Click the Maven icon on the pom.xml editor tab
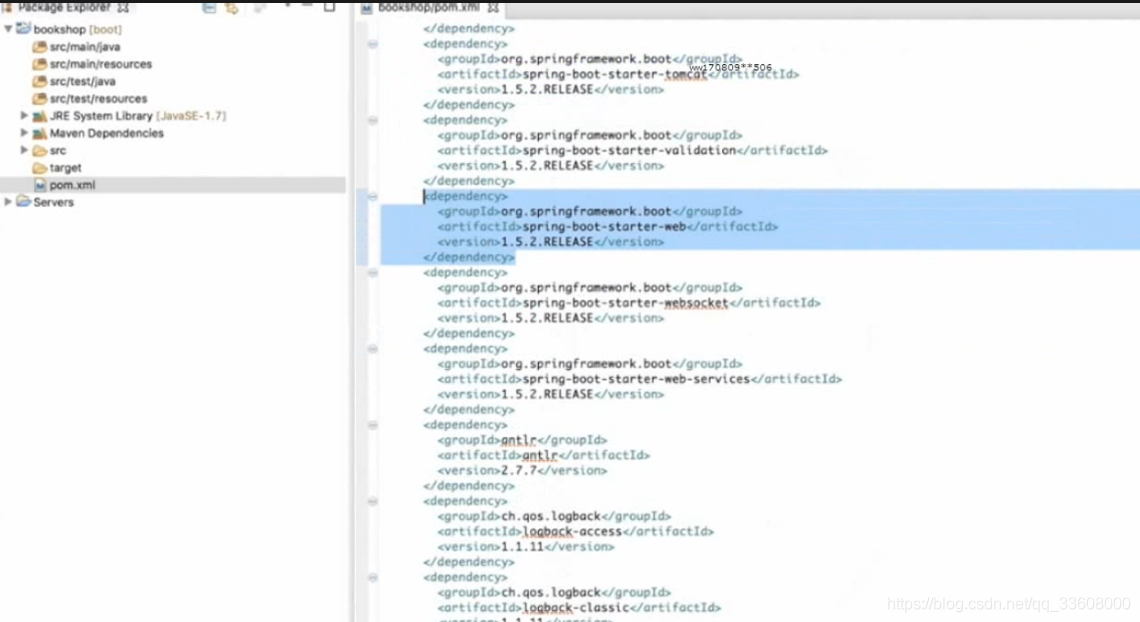Screen dimensions: 1140x622 point(366,8)
